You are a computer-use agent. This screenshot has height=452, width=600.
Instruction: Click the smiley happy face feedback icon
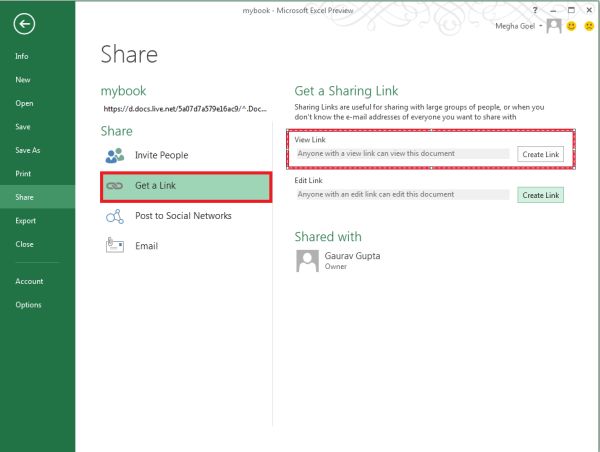pyautogui.click(x=571, y=26)
